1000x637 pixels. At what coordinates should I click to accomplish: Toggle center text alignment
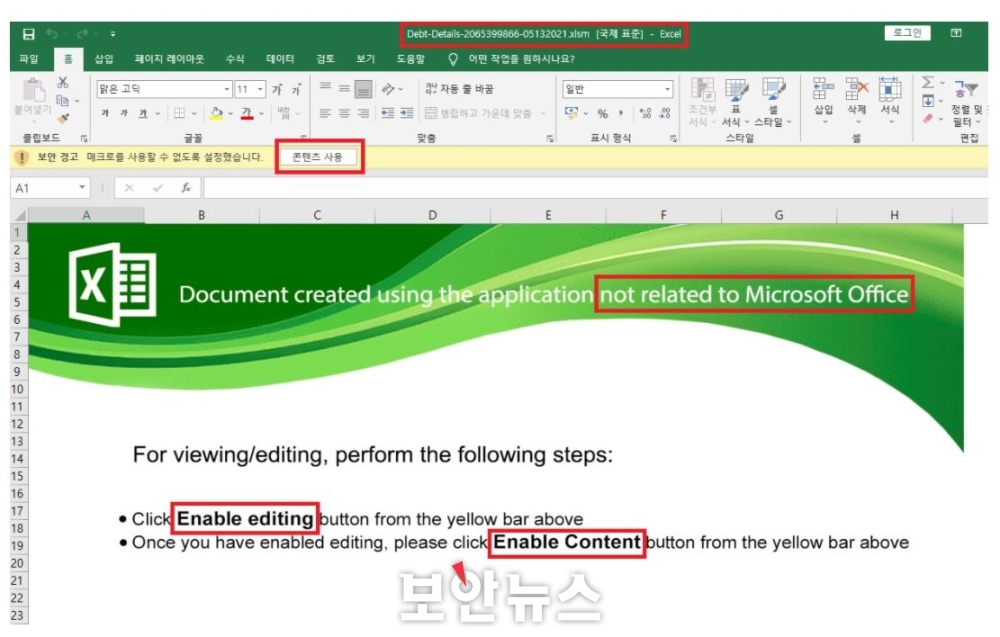tap(344, 113)
